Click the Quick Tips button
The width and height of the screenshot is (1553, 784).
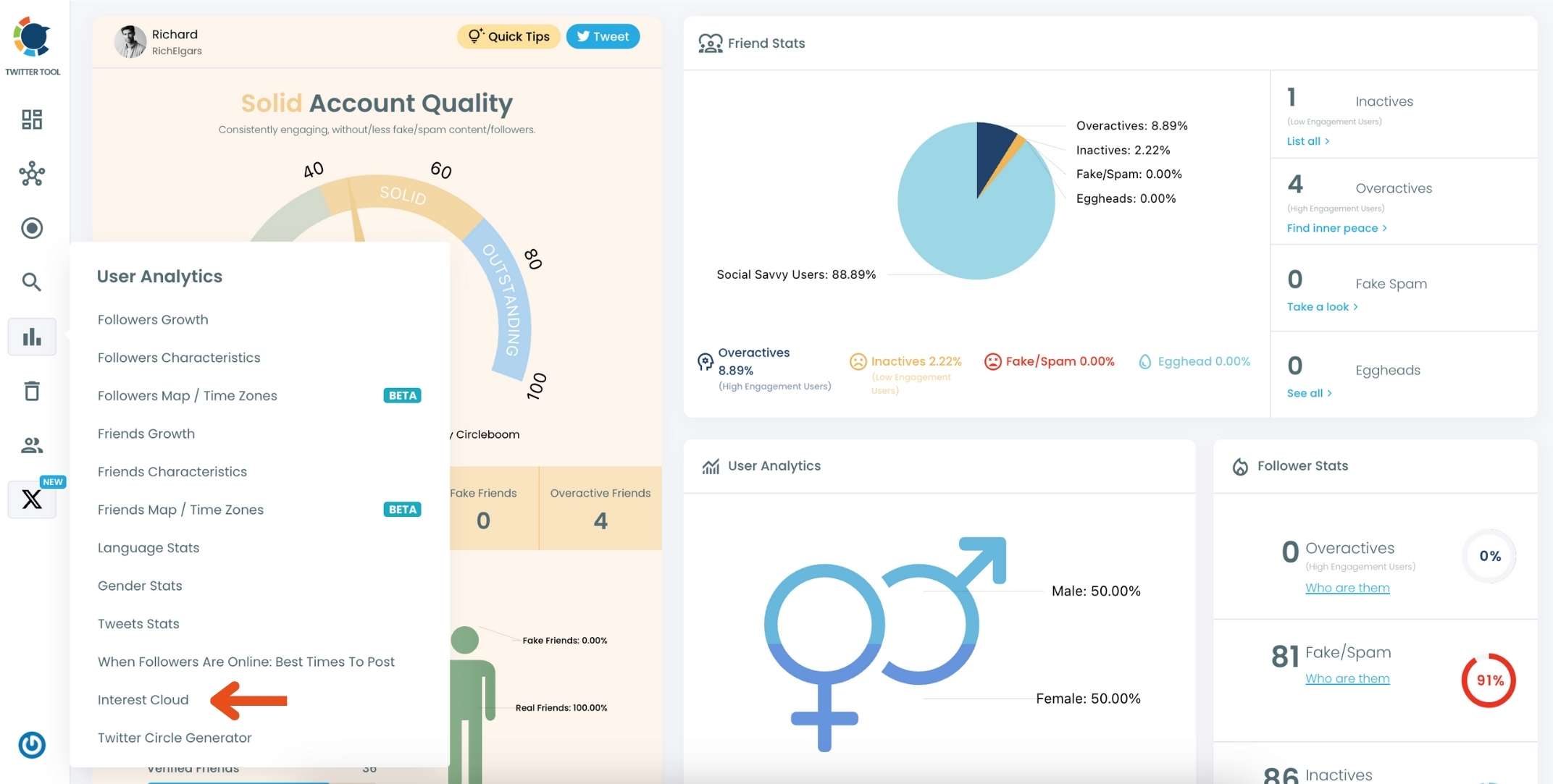tap(509, 35)
